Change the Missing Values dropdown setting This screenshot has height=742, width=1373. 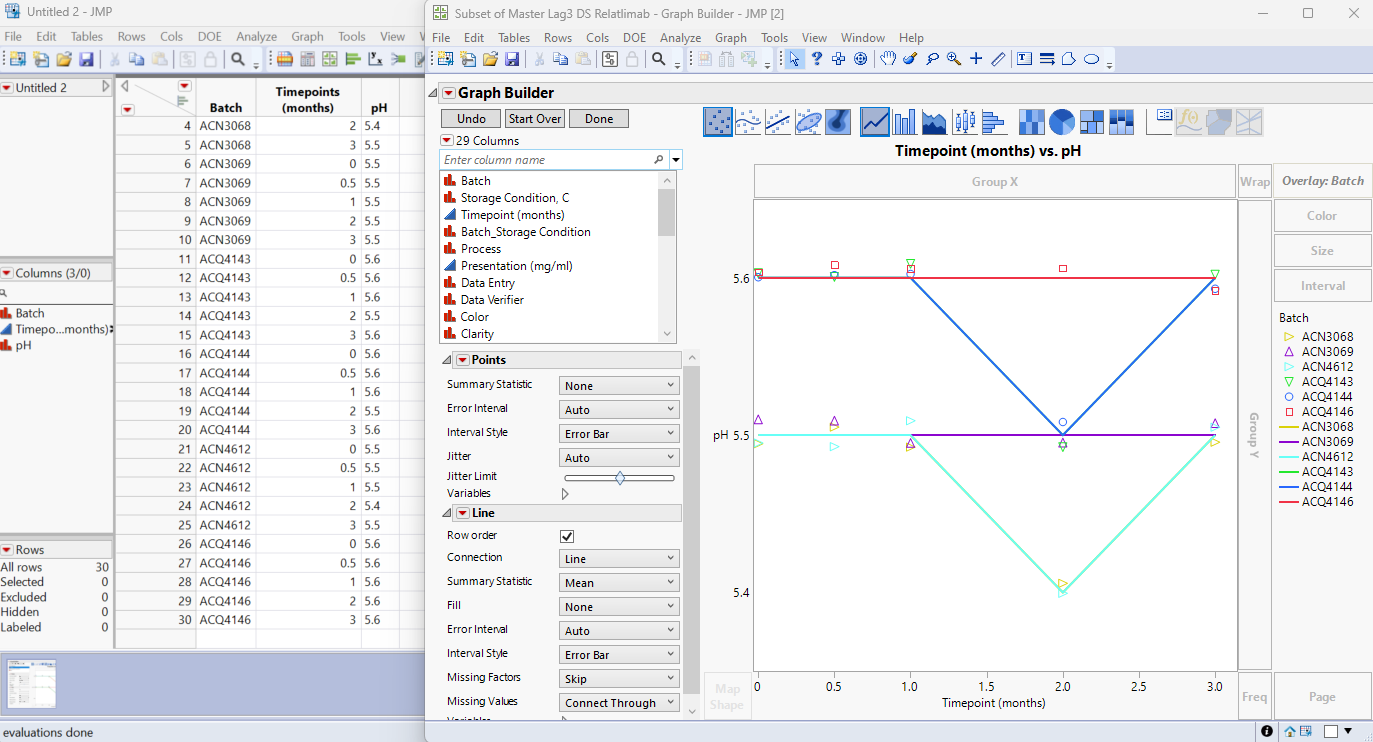click(618, 702)
